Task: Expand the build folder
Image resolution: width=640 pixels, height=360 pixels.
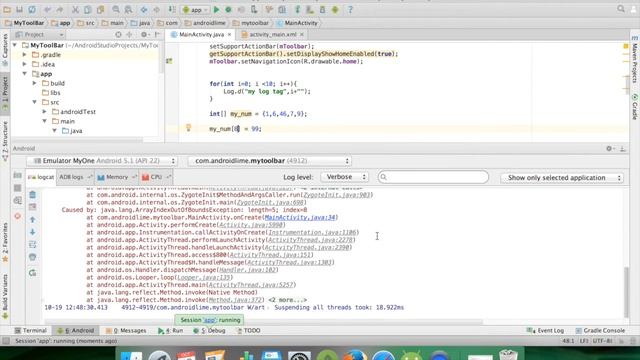Action: click(35, 83)
